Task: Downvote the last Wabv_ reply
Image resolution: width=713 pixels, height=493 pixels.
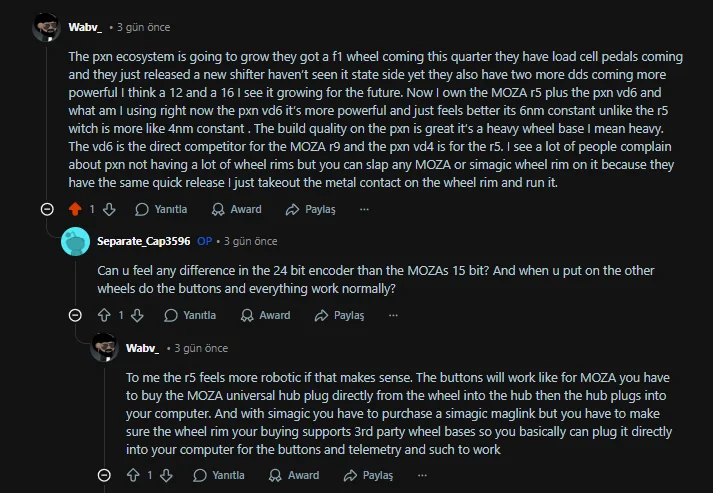Action: tap(168, 475)
